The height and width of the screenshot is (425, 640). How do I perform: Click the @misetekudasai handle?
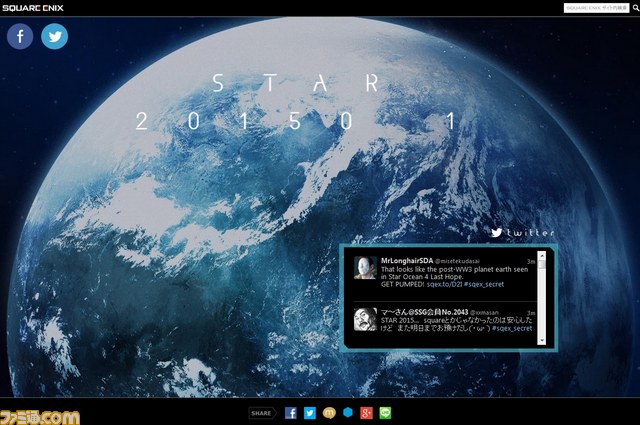[457, 261]
